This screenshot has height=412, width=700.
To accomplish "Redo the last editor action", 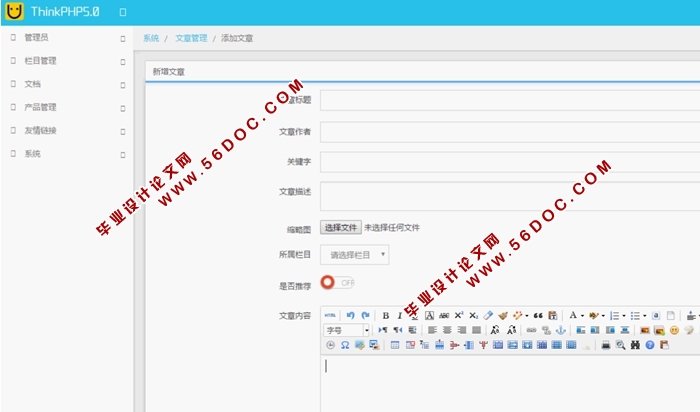I will (x=365, y=316).
